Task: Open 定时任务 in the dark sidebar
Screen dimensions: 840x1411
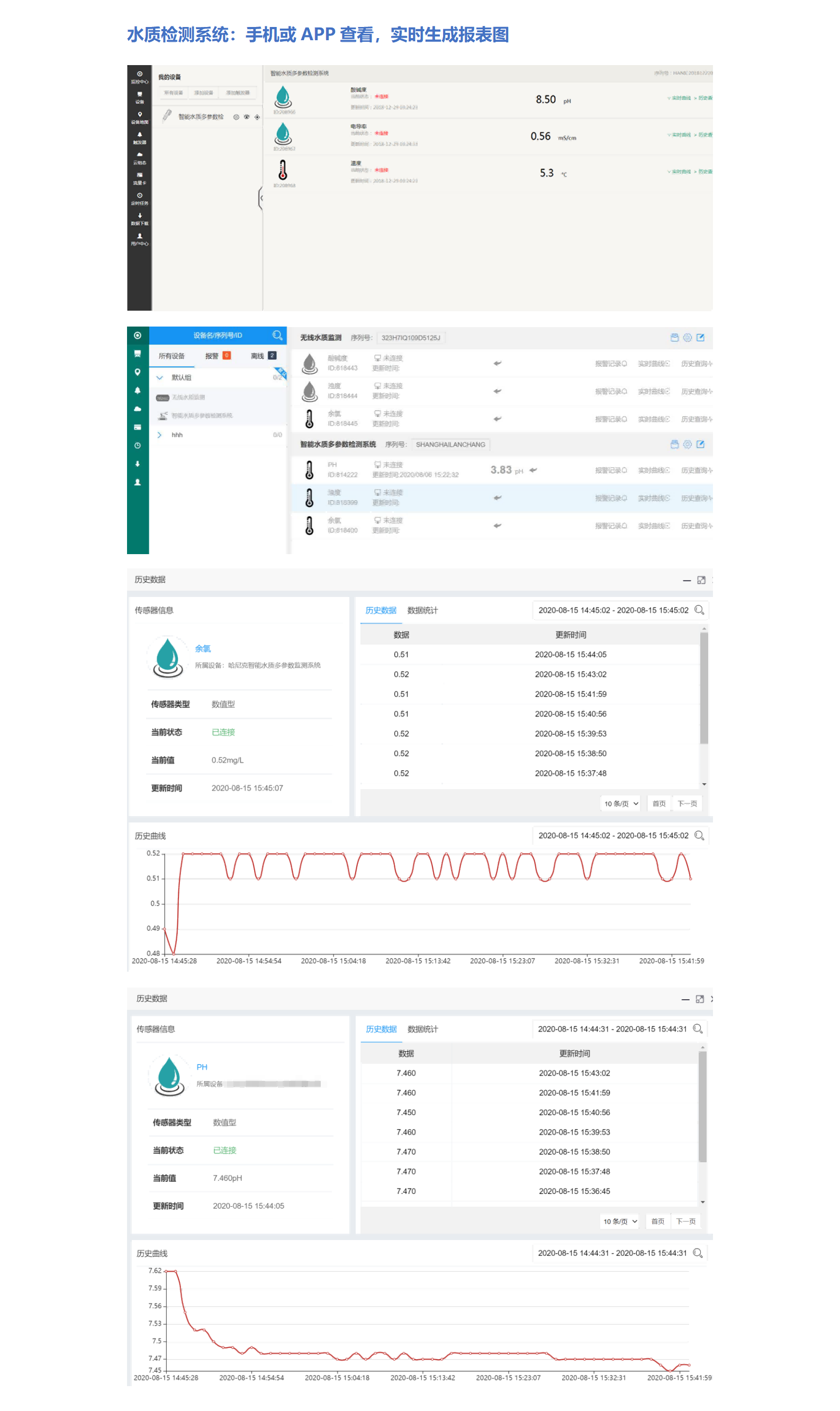Action: coord(139,198)
